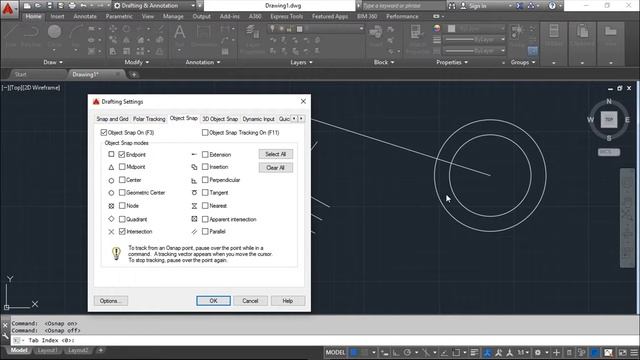Toggle ortho mode icon in status bar
This screenshot has height=360, width=640.
point(396,353)
